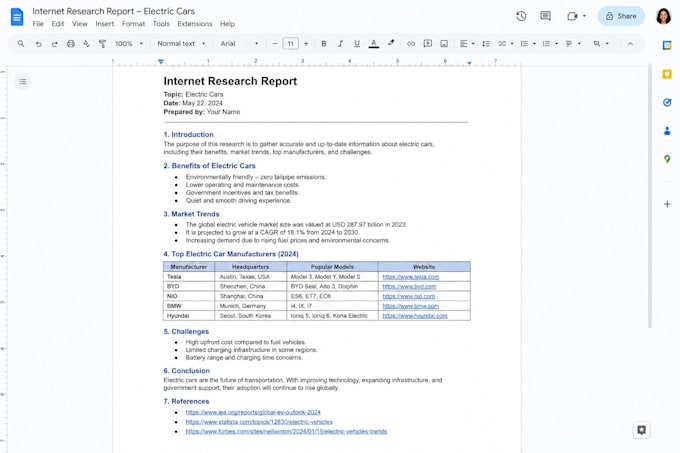
Task: Open the Help menu
Action: (227, 24)
